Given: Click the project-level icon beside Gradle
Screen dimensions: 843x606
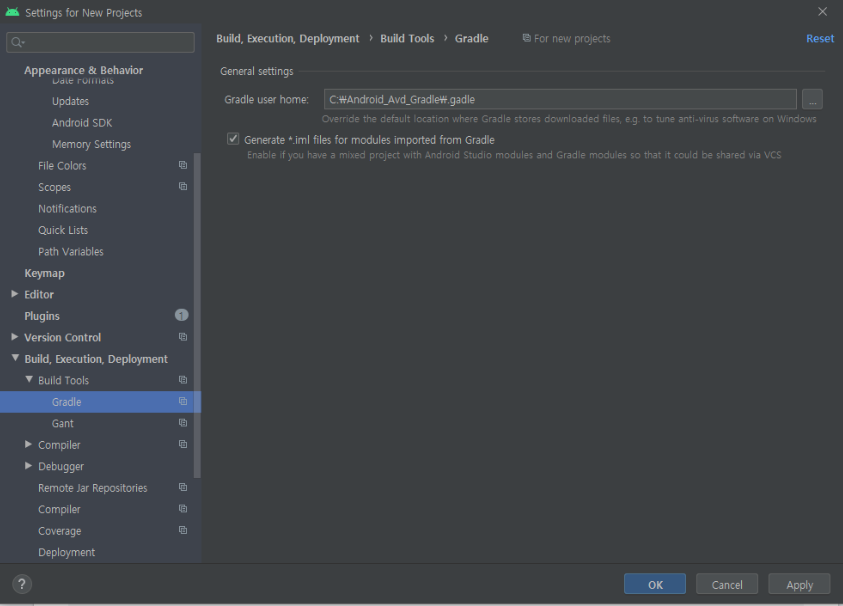Looking at the screenshot, I should (183, 402).
